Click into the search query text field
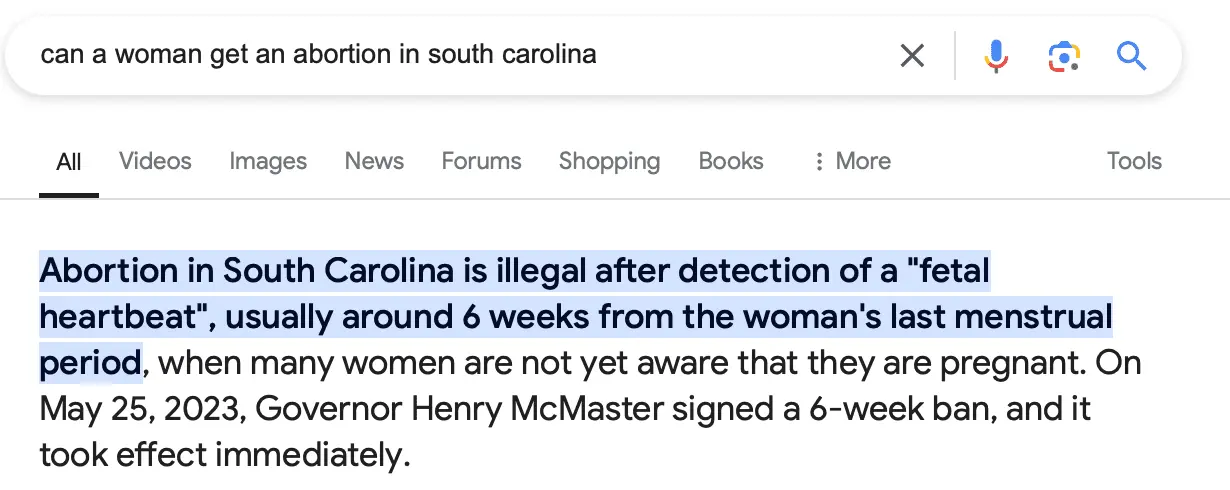1230x490 pixels. tap(450, 54)
